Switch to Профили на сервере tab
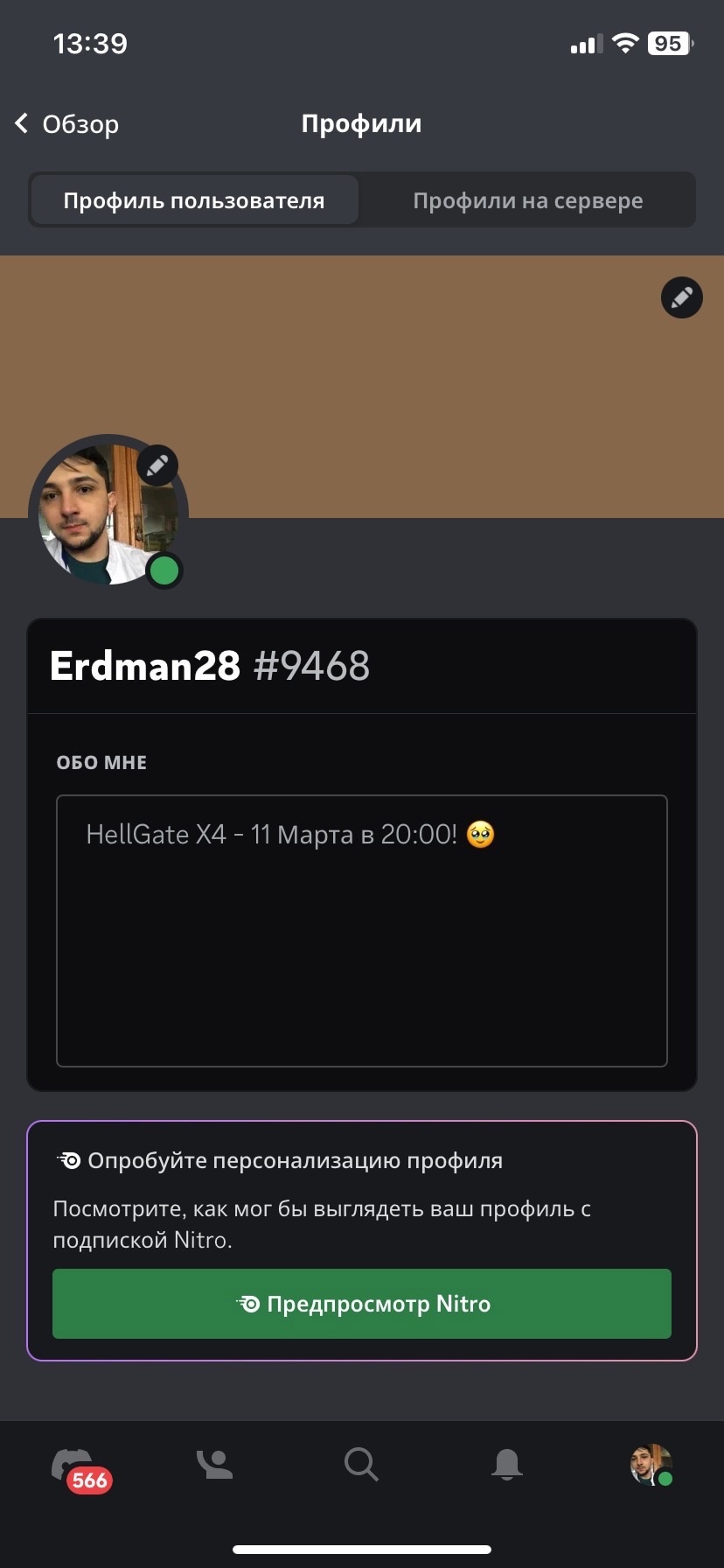Screen dimensions: 724x1568 tap(527, 200)
